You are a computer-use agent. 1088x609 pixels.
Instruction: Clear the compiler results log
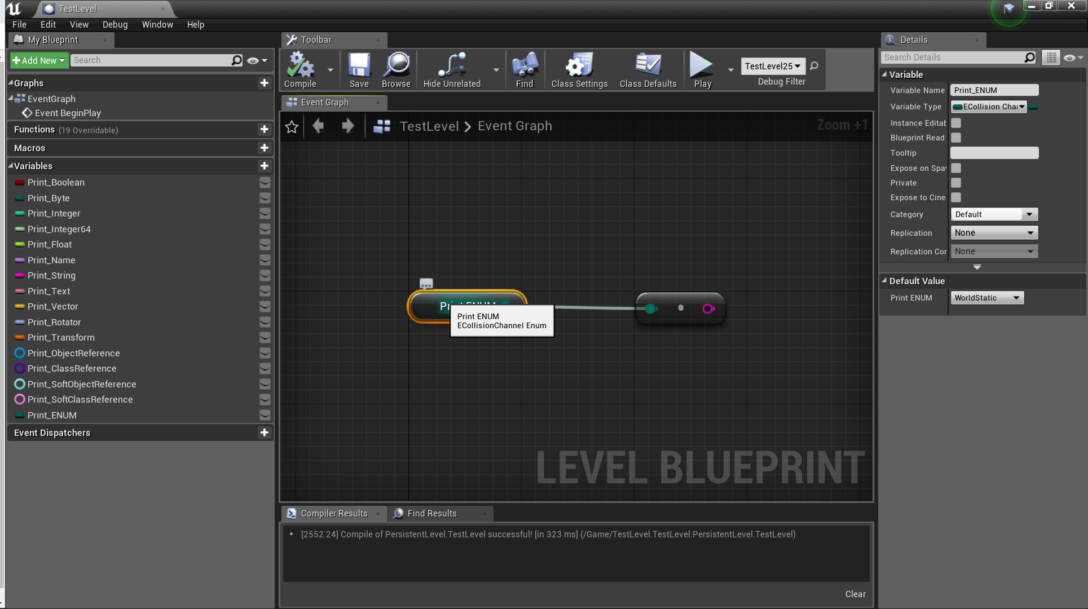[x=855, y=593]
